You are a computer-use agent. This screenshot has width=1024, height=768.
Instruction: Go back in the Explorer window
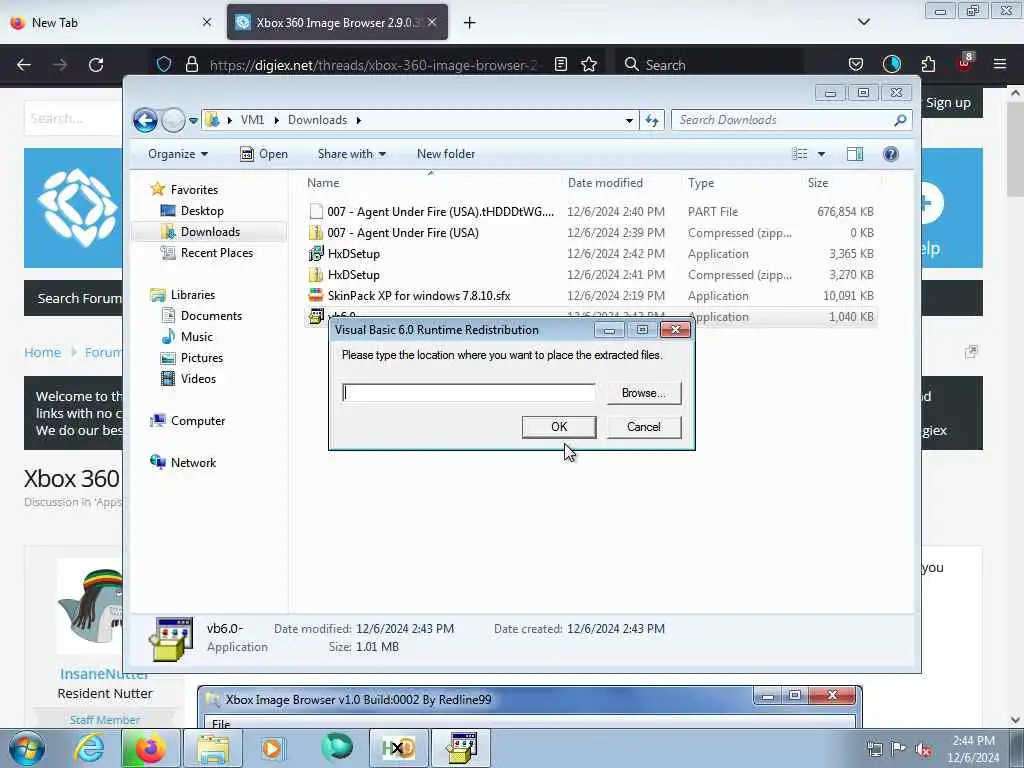[x=145, y=120]
